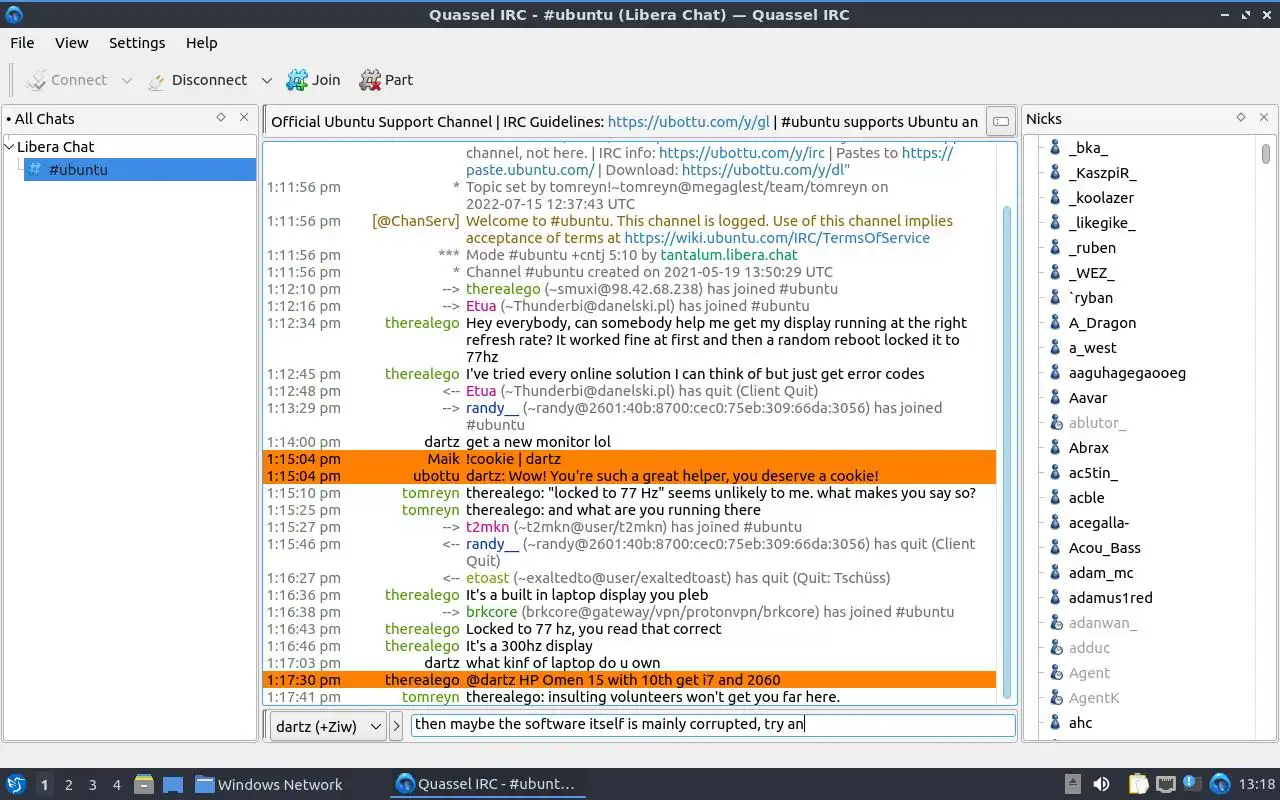Click the removable media eject tray icon
Viewport: 1280px width, 800px height.
(1073, 784)
